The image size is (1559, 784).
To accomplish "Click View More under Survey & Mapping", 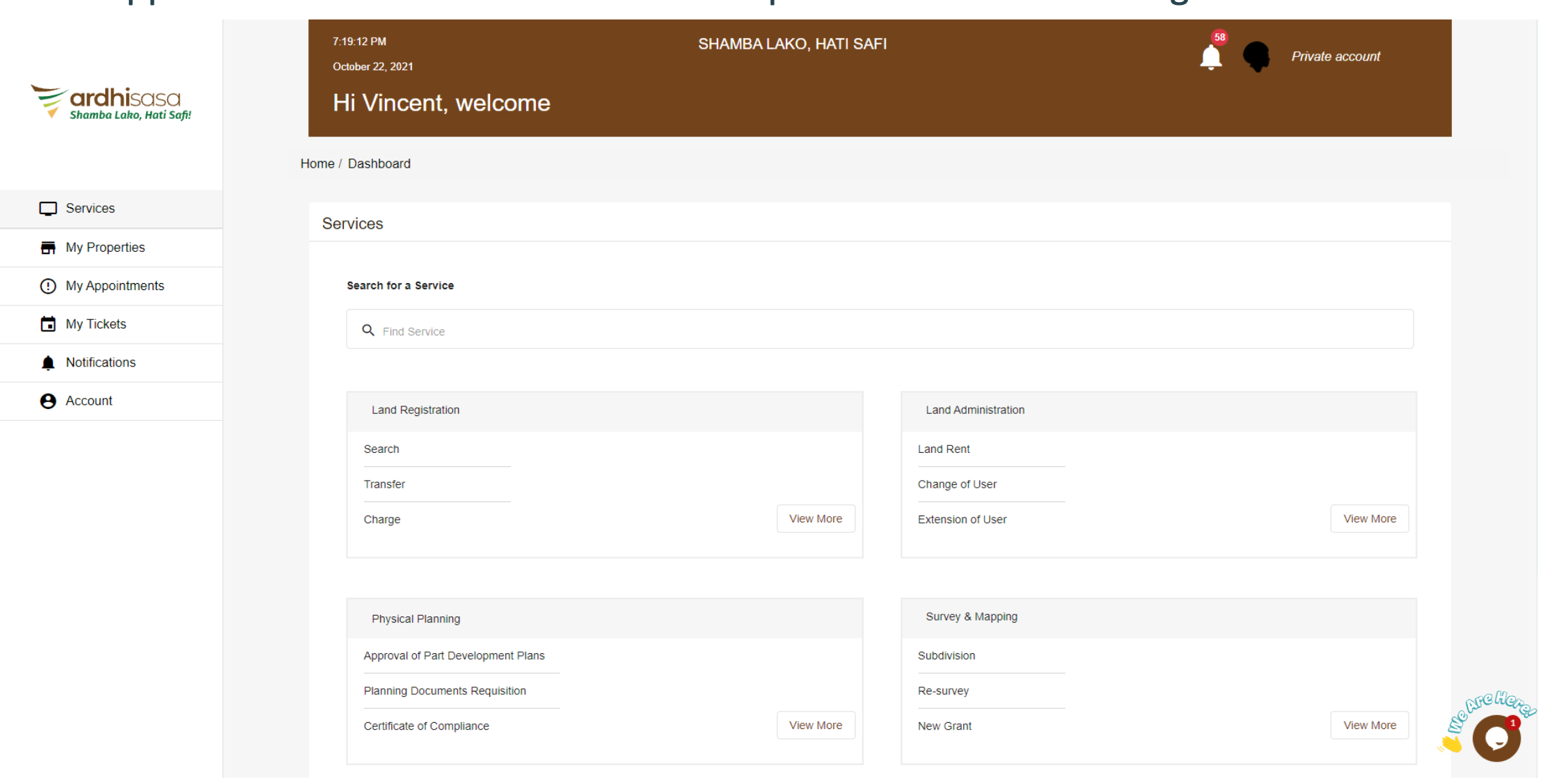I will coord(1369,726).
